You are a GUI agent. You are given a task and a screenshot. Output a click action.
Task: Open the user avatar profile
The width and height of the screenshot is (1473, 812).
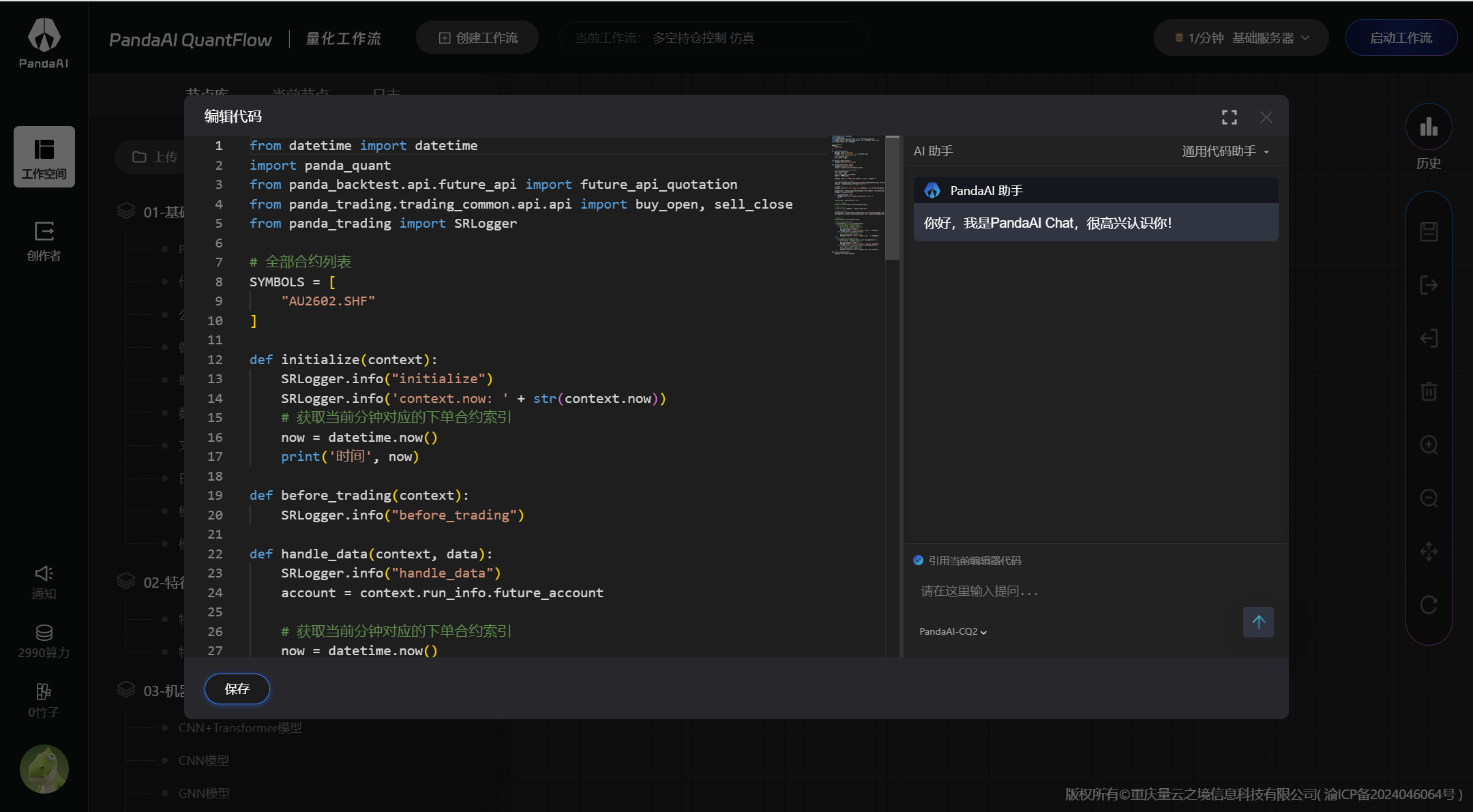coord(44,768)
